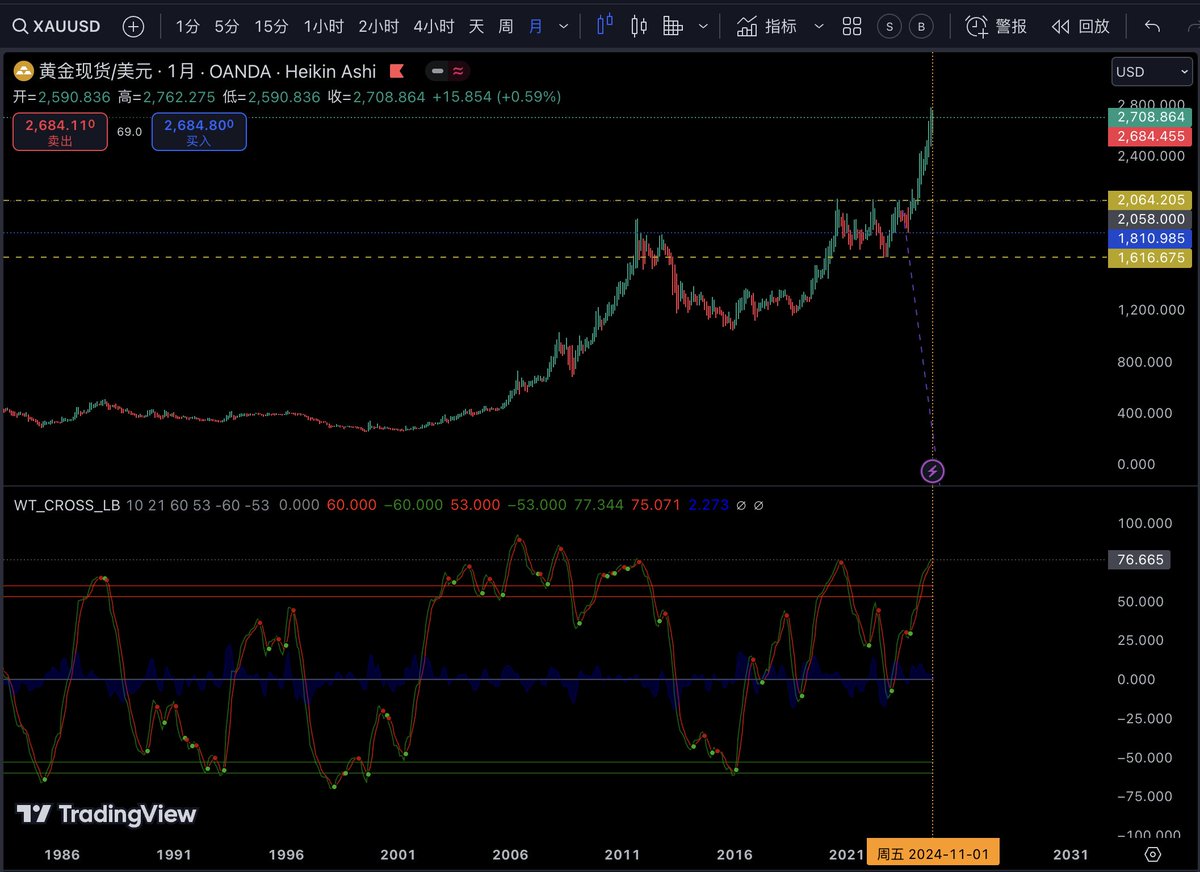The height and width of the screenshot is (872, 1200).
Task: Click the circled S button
Action: 888,27
